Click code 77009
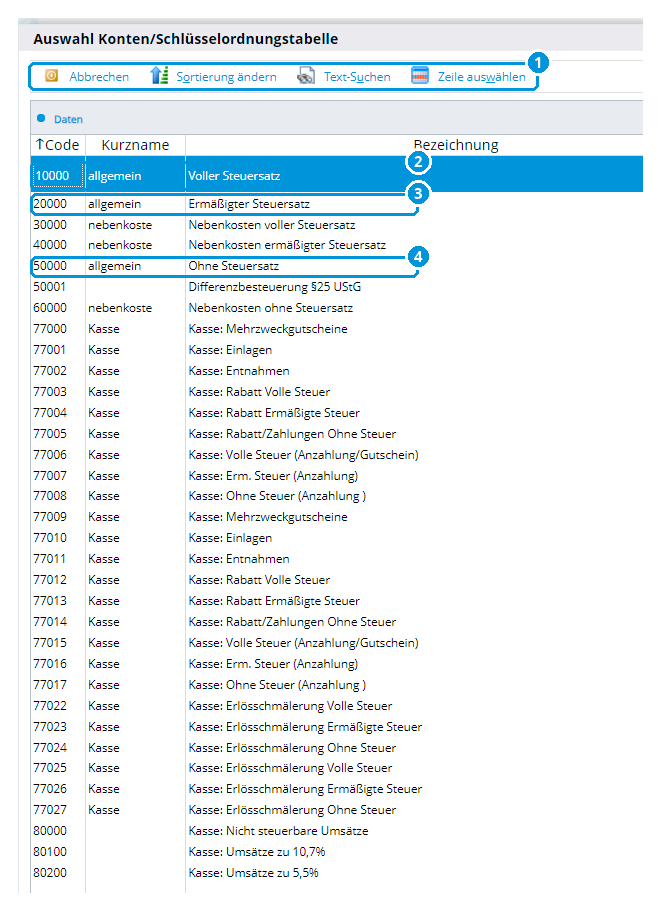Screen dimensions: 661x911 click(x=50, y=517)
